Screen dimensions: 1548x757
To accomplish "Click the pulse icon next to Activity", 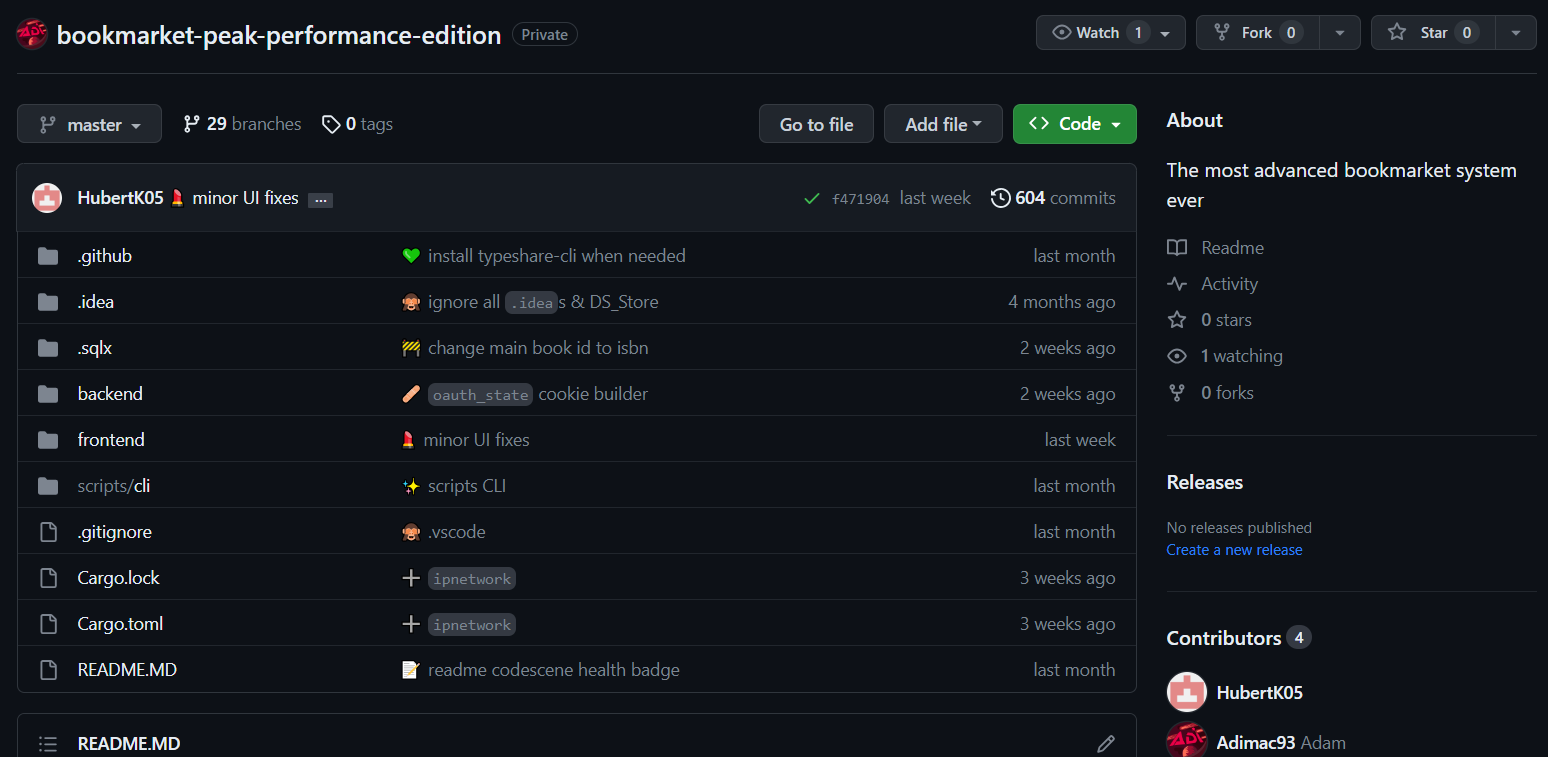I will click(1177, 284).
